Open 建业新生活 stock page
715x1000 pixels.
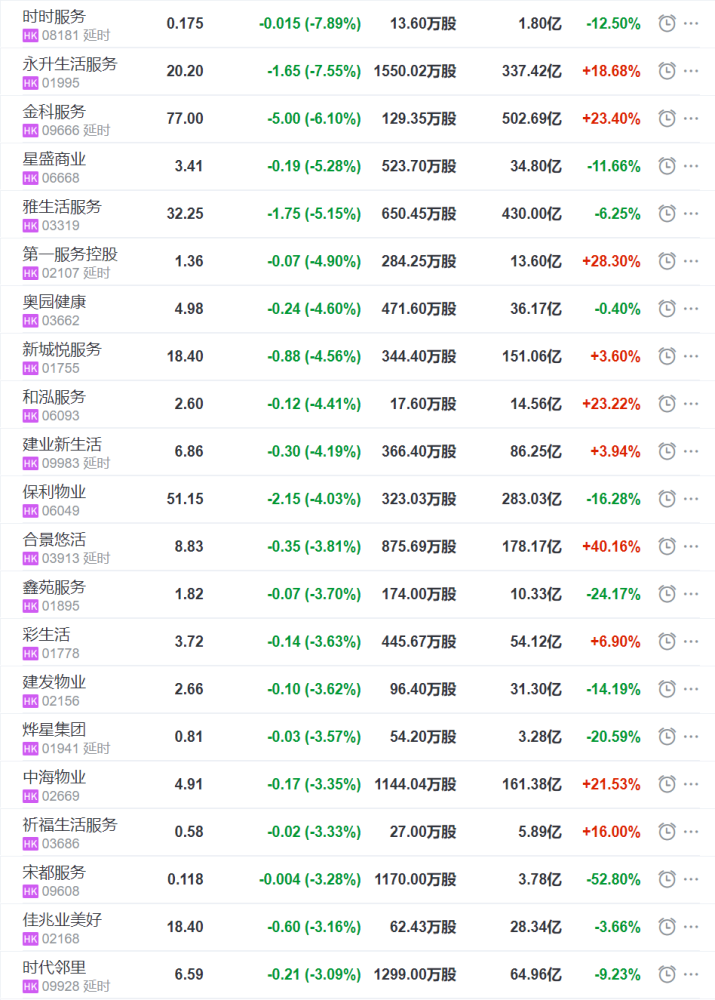click(62, 444)
